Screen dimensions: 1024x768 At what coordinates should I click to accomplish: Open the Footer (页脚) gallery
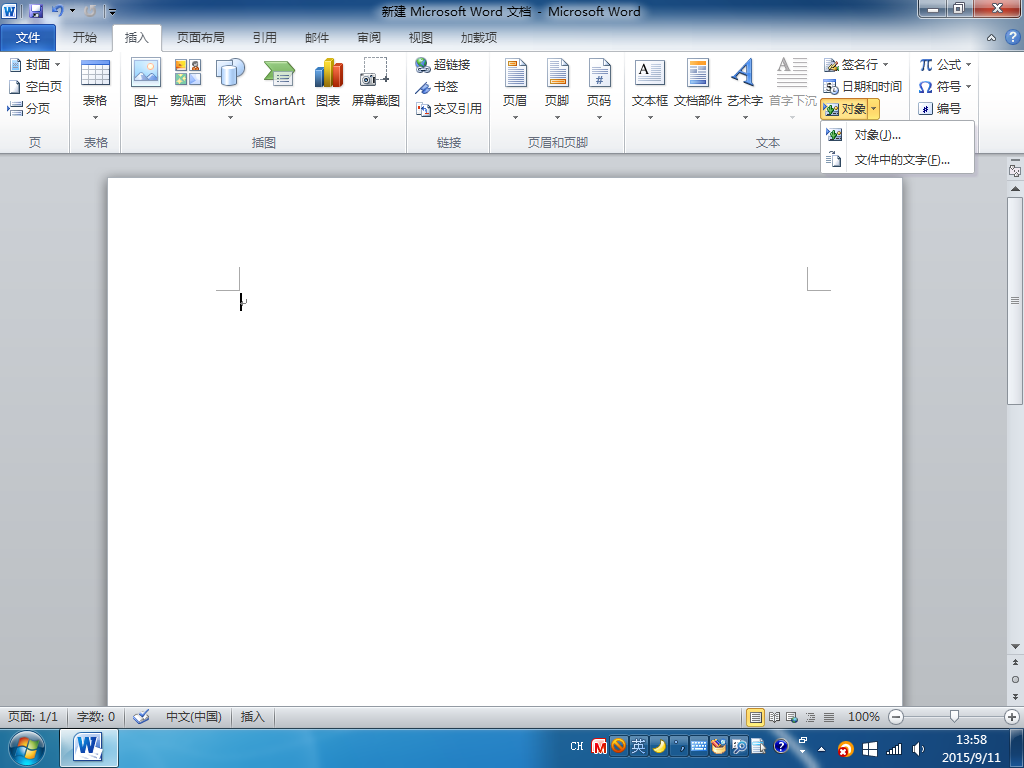[x=557, y=89]
